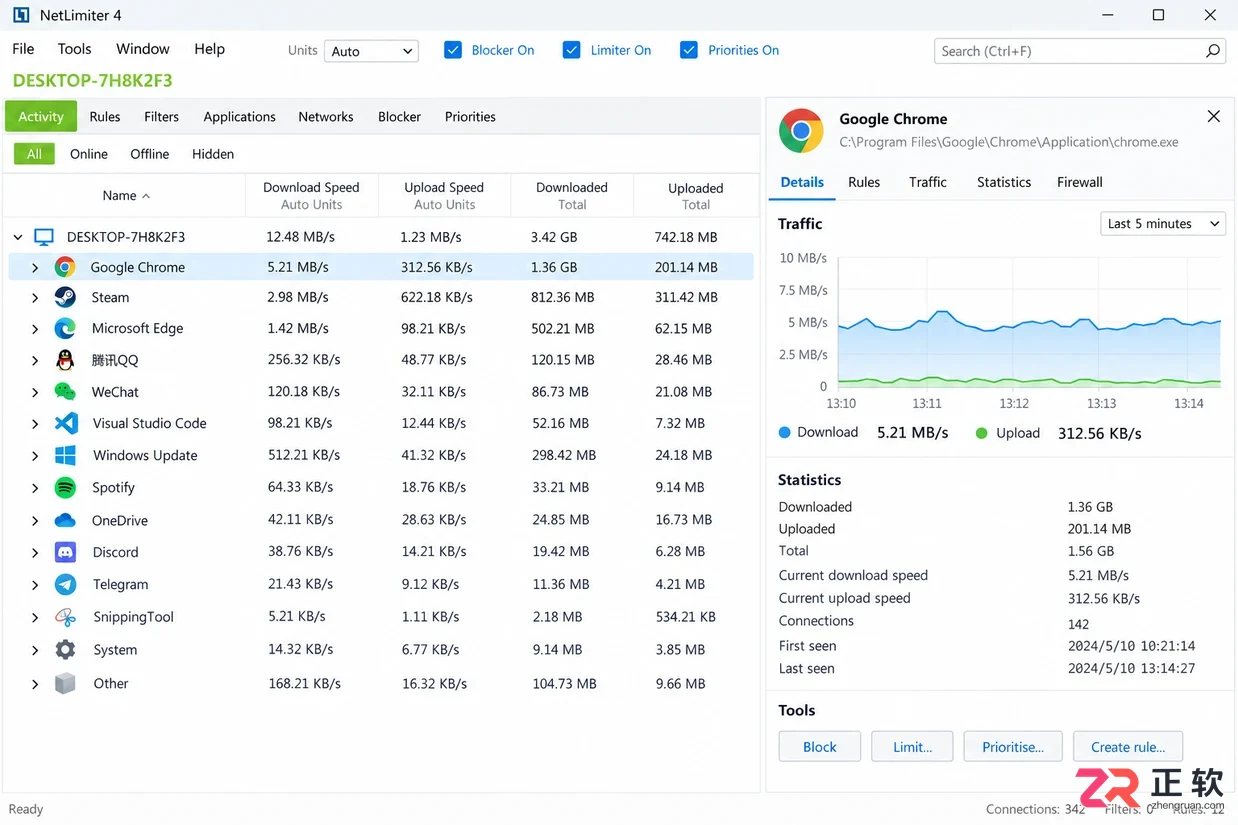
Task: Click the Telegram icon
Action: pyautogui.click(x=65, y=584)
